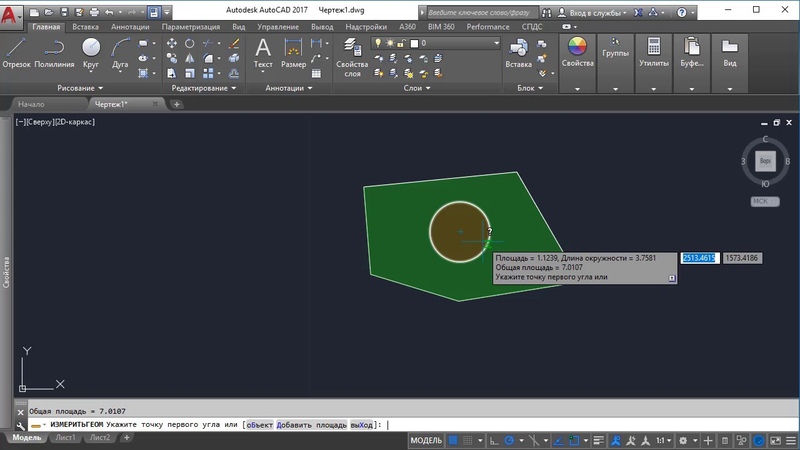Select the Полилиния polyline tool
Viewport: 800px width, 450px height.
[54, 53]
